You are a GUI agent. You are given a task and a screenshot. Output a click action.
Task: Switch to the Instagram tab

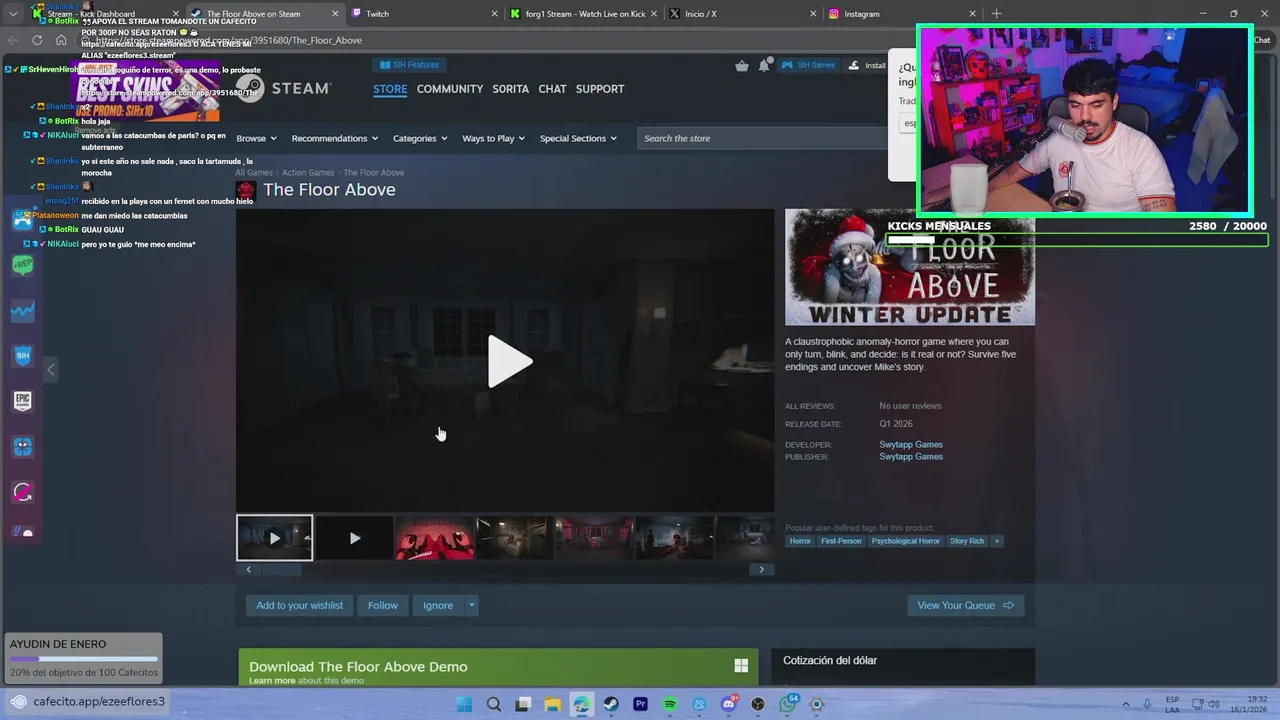point(900,14)
